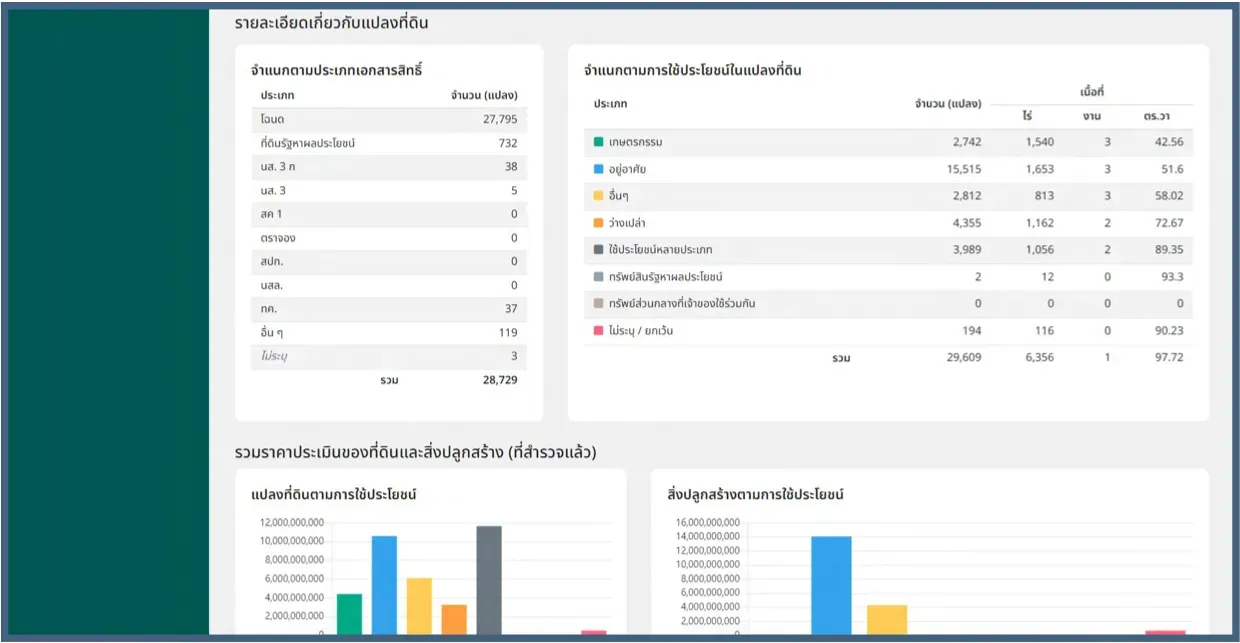Click the orange ว่างเปล่า legend square

click(598, 223)
